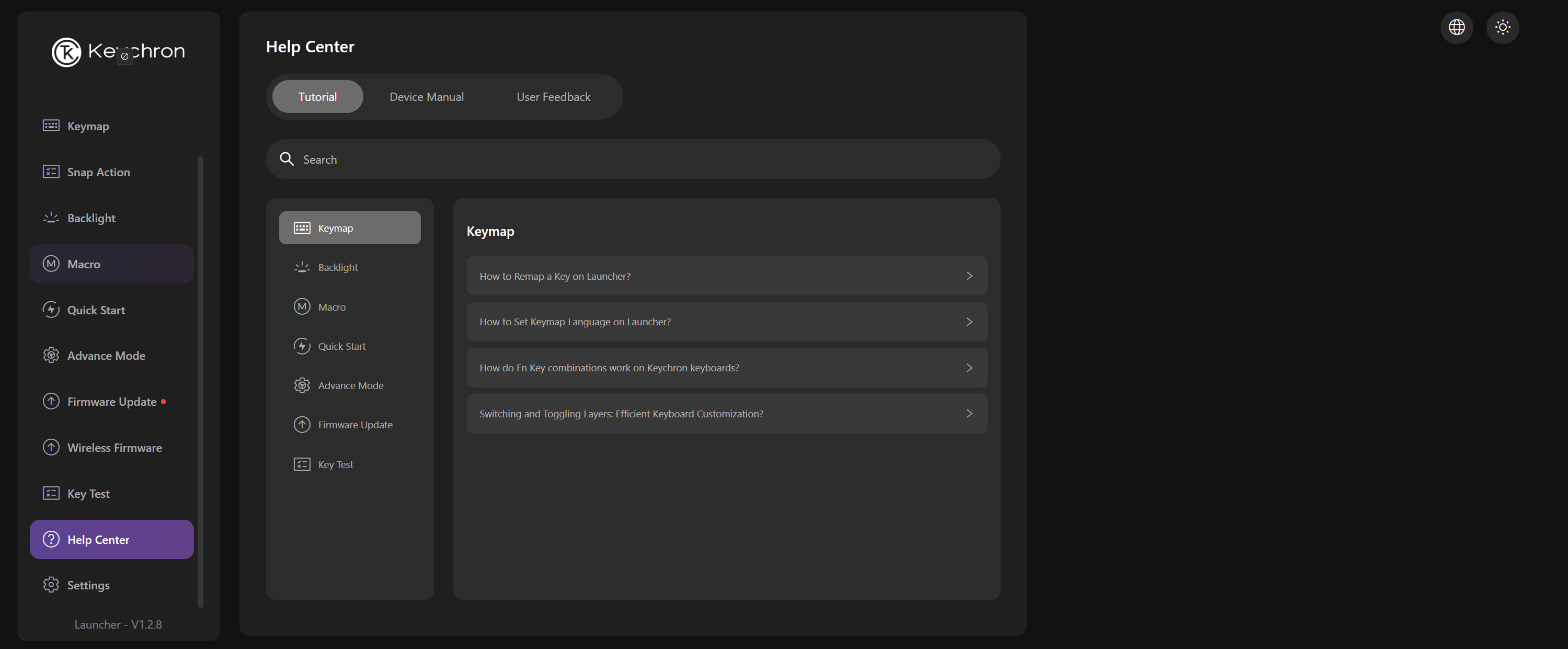Image resolution: width=1568 pixels, height=649 pixels.
Task: Select the Key Test tutorial category
Action: tap(335, 464)
